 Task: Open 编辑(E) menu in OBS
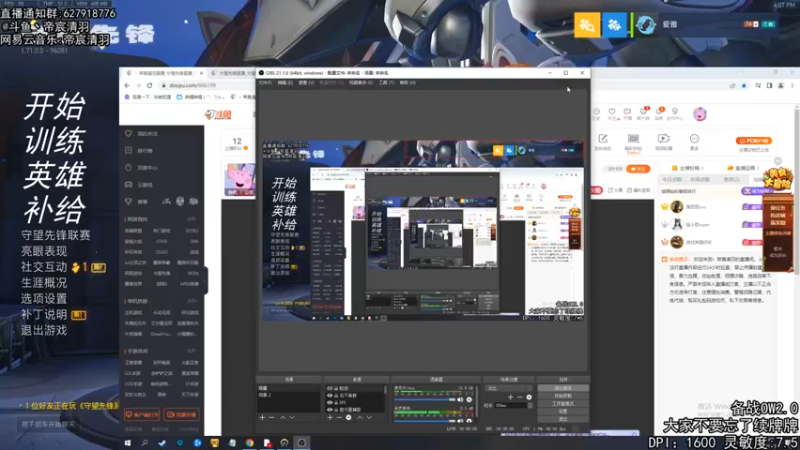pyautogui.click(x=285, y=82)
